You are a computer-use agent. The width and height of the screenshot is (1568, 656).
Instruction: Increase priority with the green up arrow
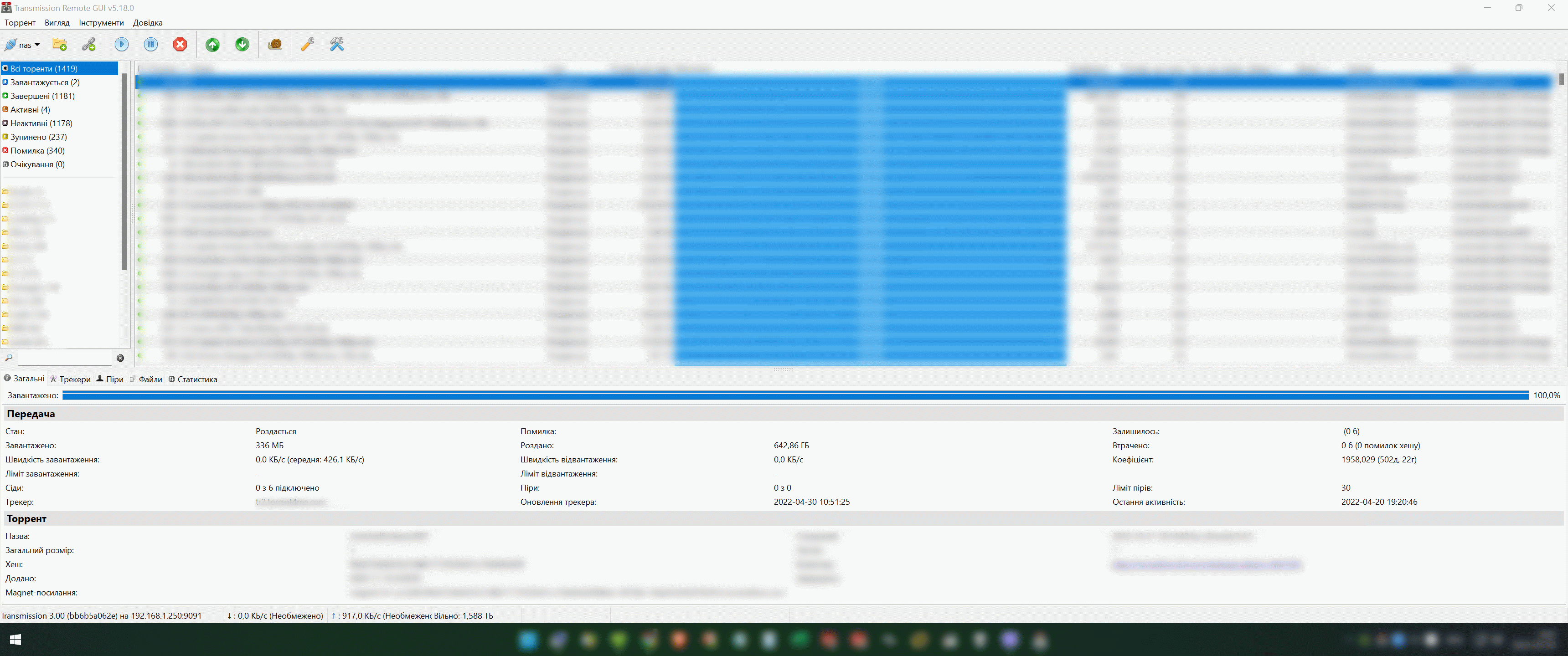pyautogui.click(x=212, y=45)
